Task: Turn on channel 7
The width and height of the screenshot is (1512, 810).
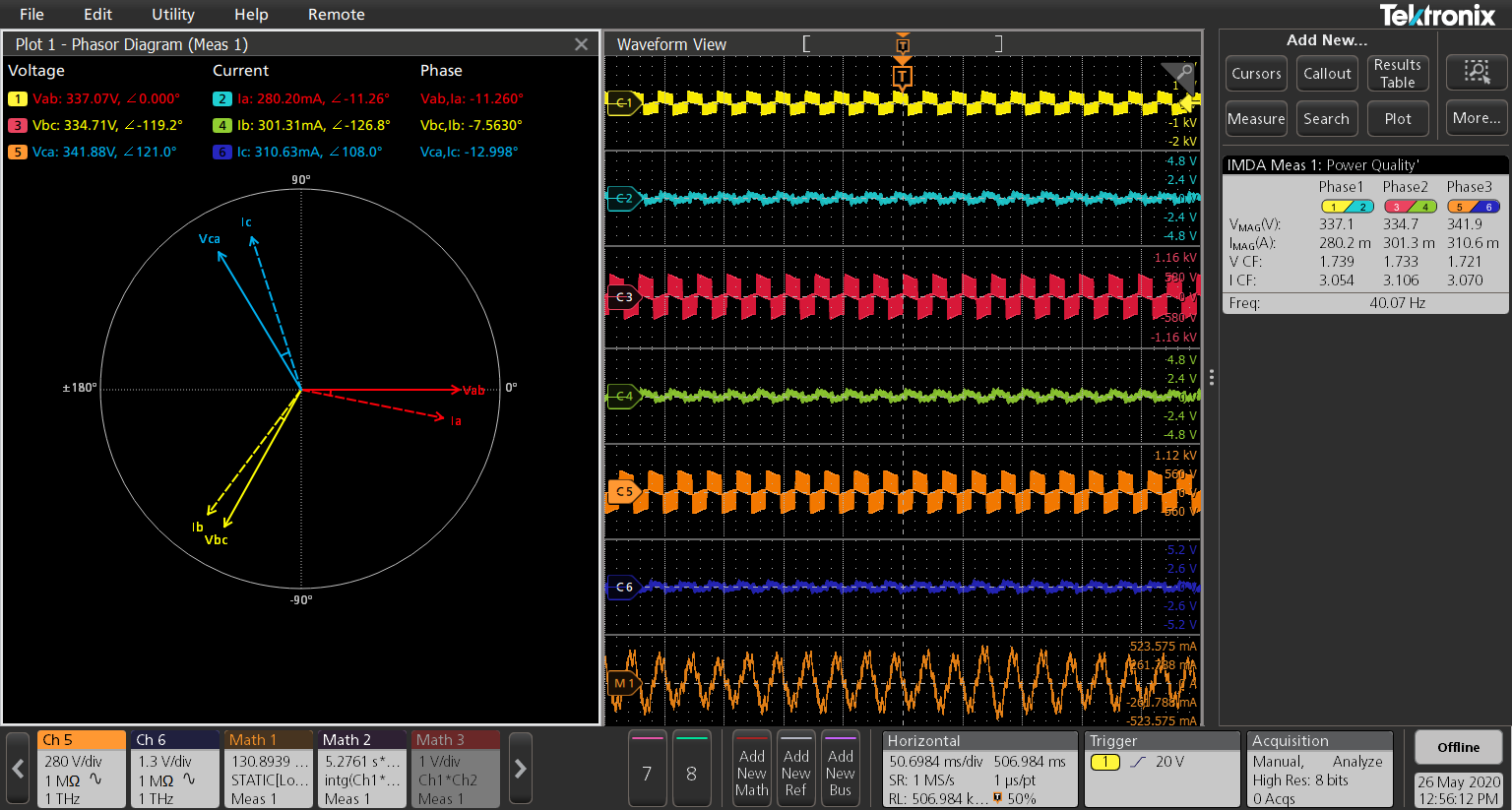Action: point(647,771)
